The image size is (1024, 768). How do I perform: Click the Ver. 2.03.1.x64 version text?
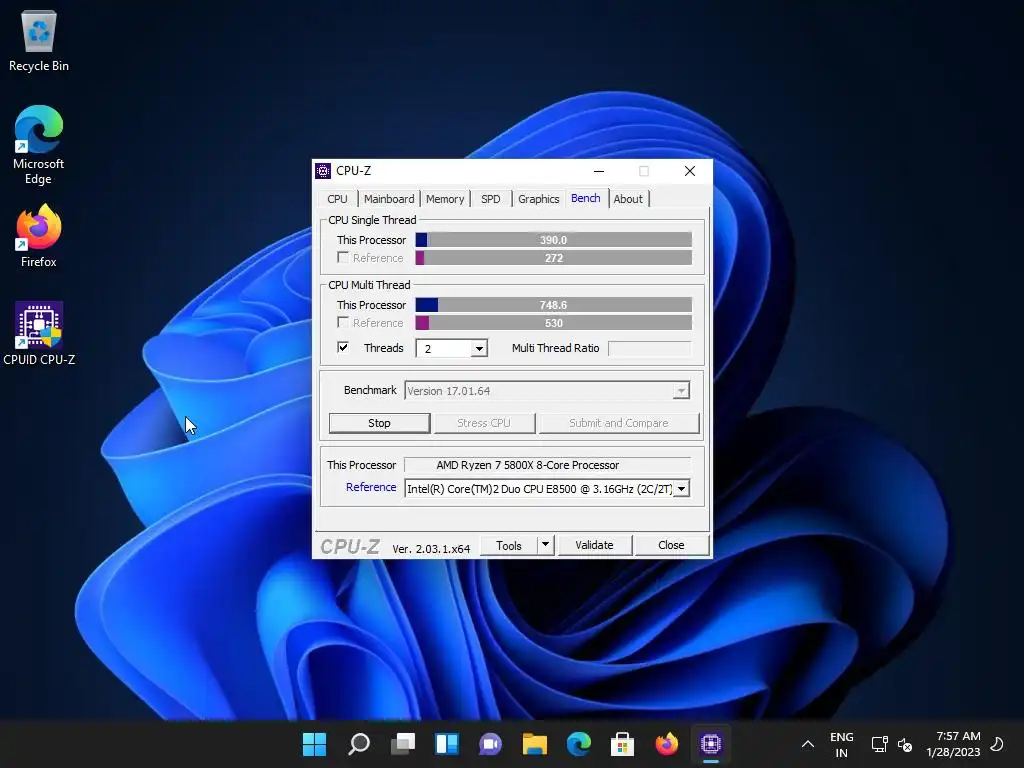(431, 549)
